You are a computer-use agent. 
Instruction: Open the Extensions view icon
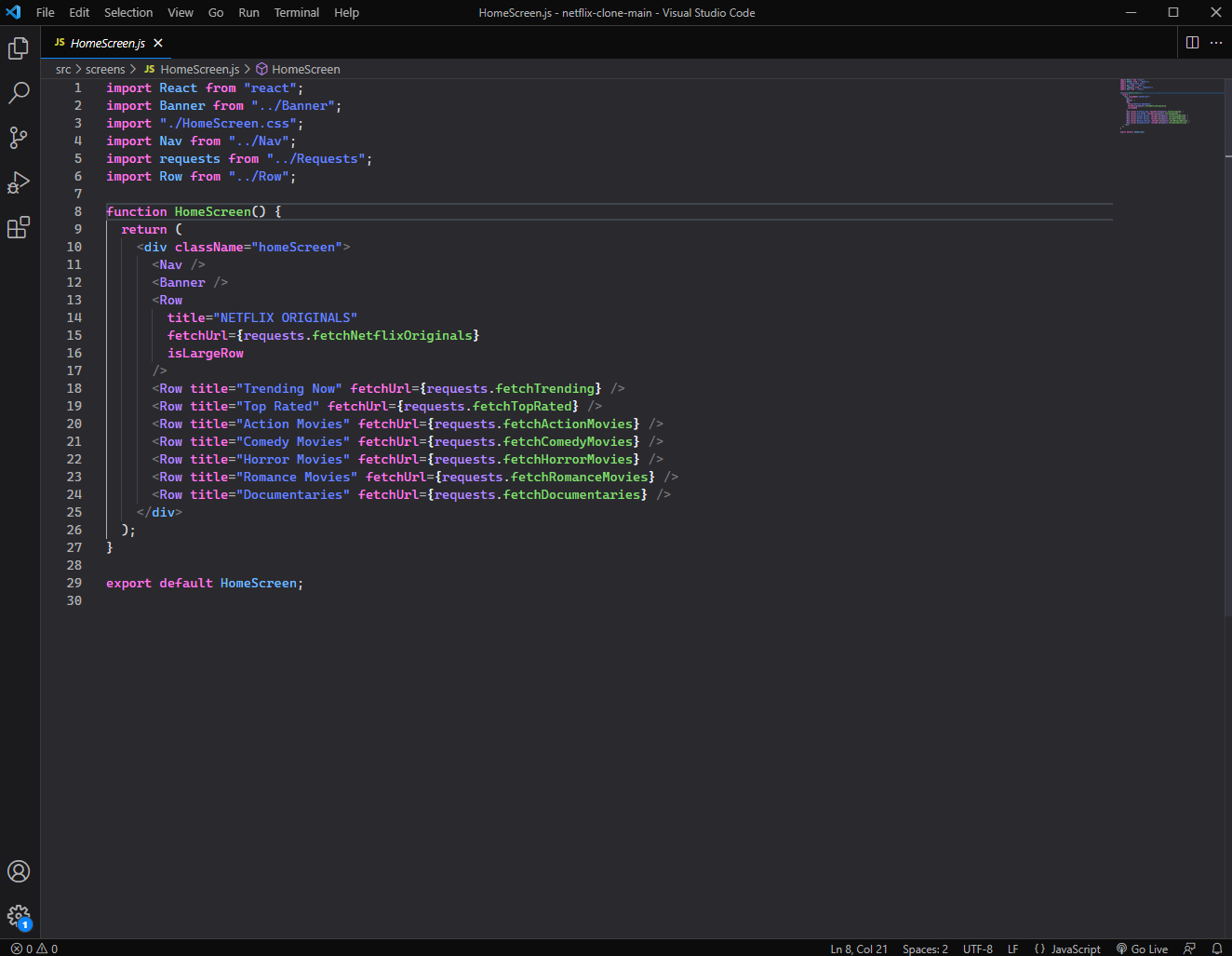(x=19, y=227)
